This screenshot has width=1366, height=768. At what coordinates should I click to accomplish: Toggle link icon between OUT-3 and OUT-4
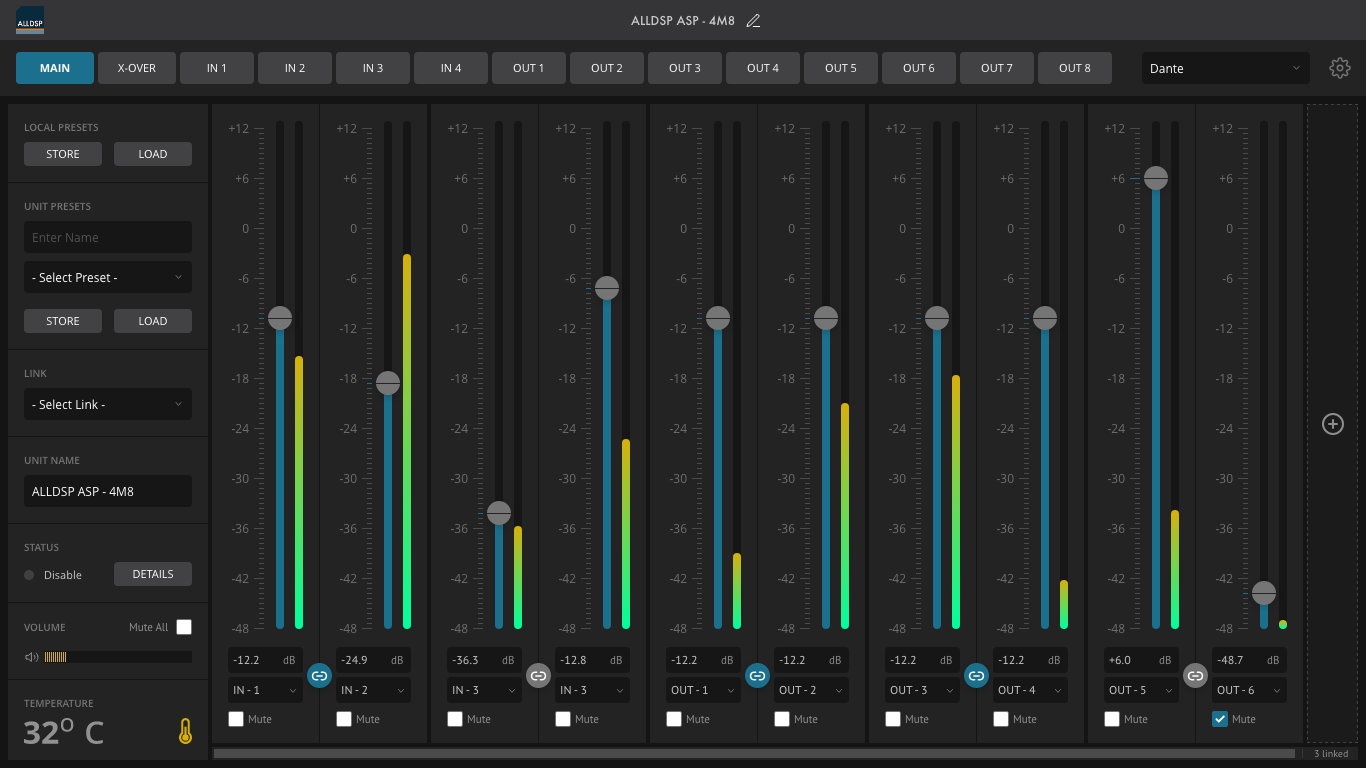click(976, 676)
